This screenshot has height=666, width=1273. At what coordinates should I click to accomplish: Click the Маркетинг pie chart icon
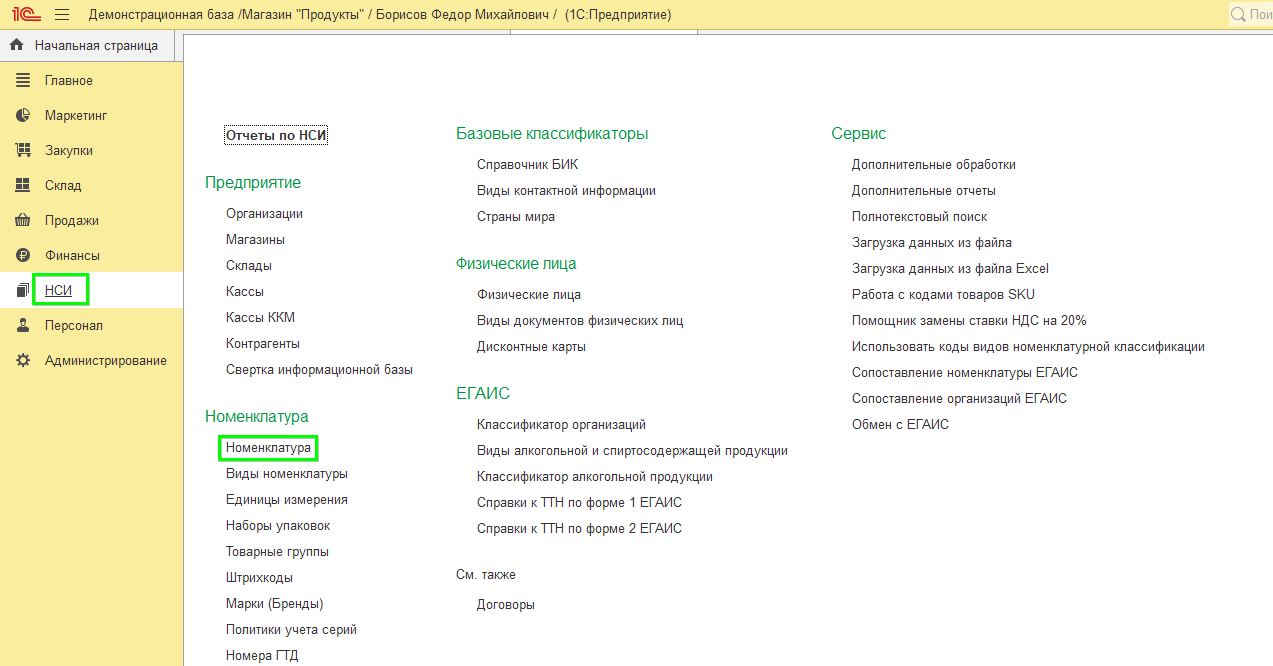point(23,115)
